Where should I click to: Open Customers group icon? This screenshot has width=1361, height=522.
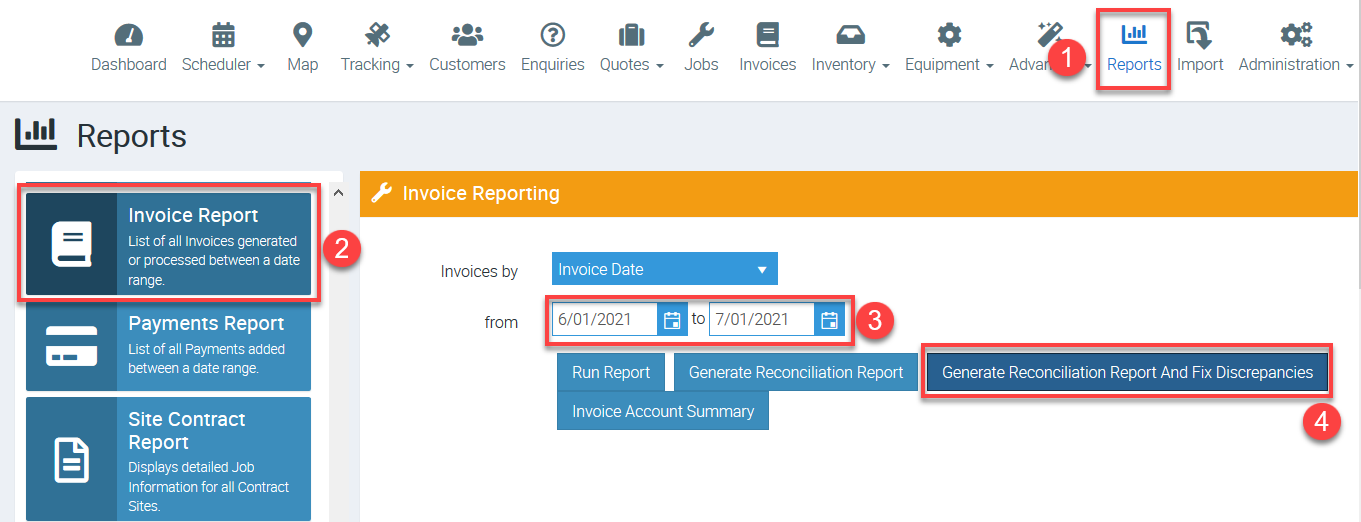point(467,36)
